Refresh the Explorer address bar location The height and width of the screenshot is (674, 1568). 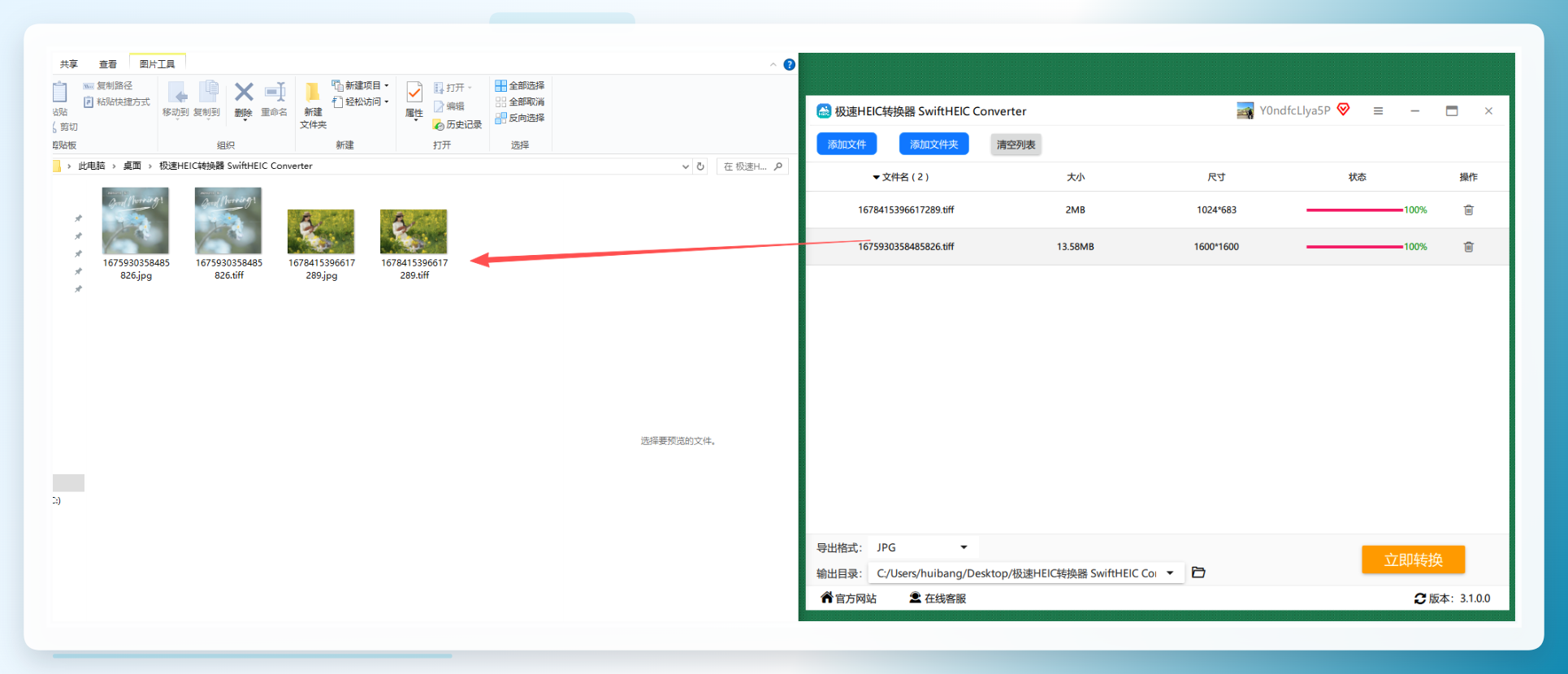coord(700,166)
